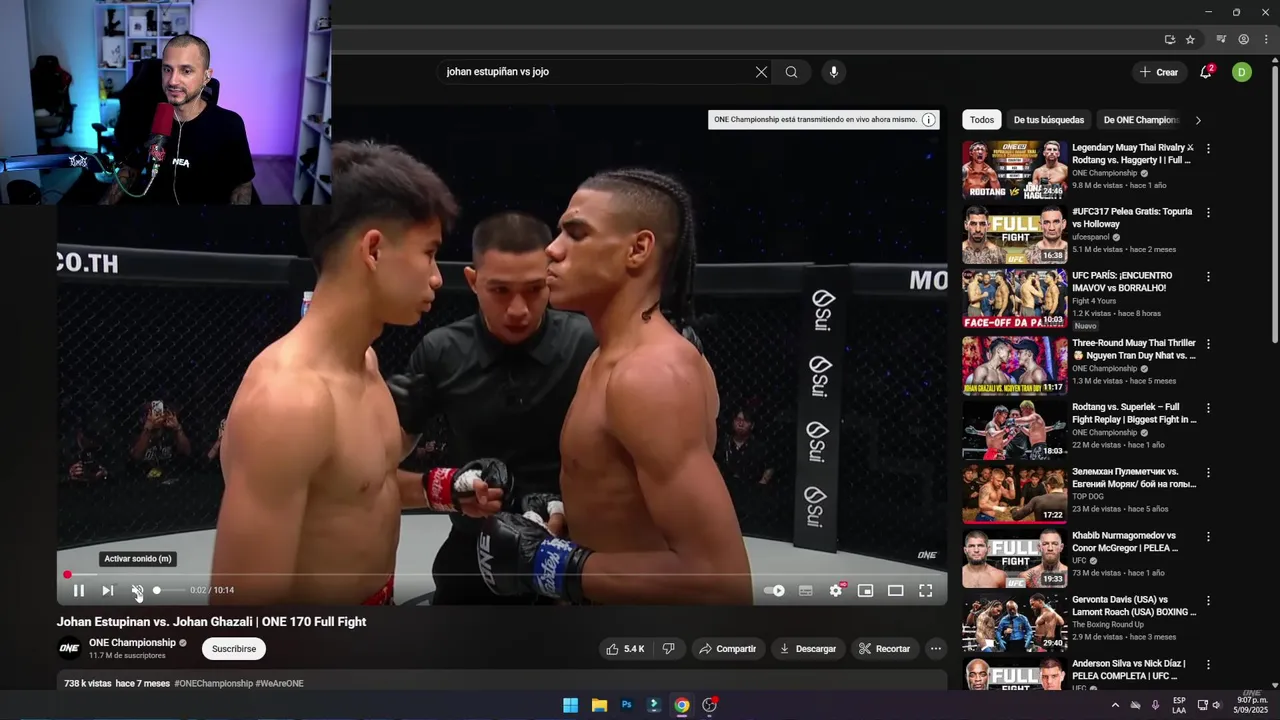Image resolution: width=1280 pixels, height=720 pixels.
Task: Switch to miniplayer mode
Action: 866,590
